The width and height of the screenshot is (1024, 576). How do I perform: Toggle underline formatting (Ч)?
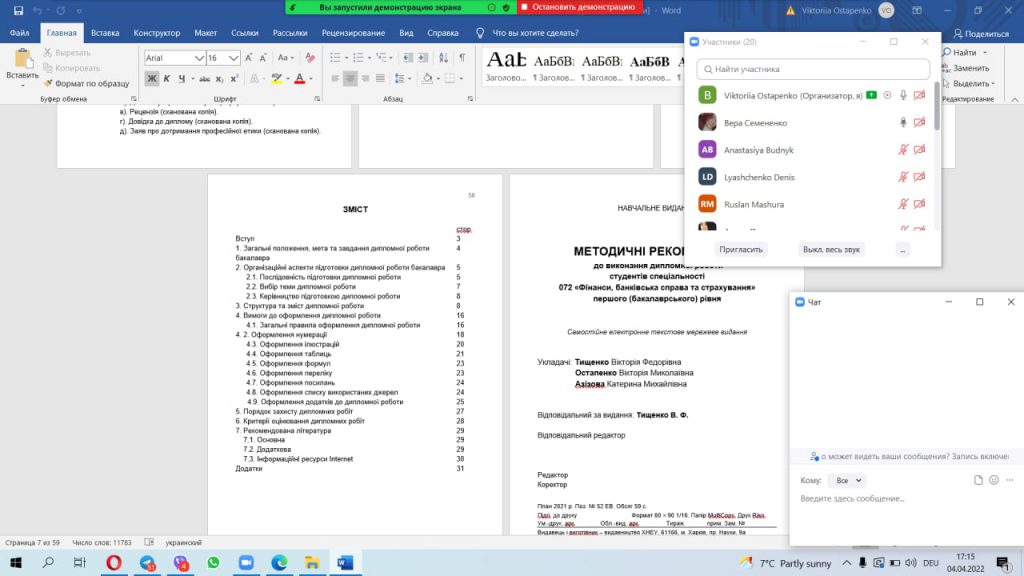click(182, 79)
